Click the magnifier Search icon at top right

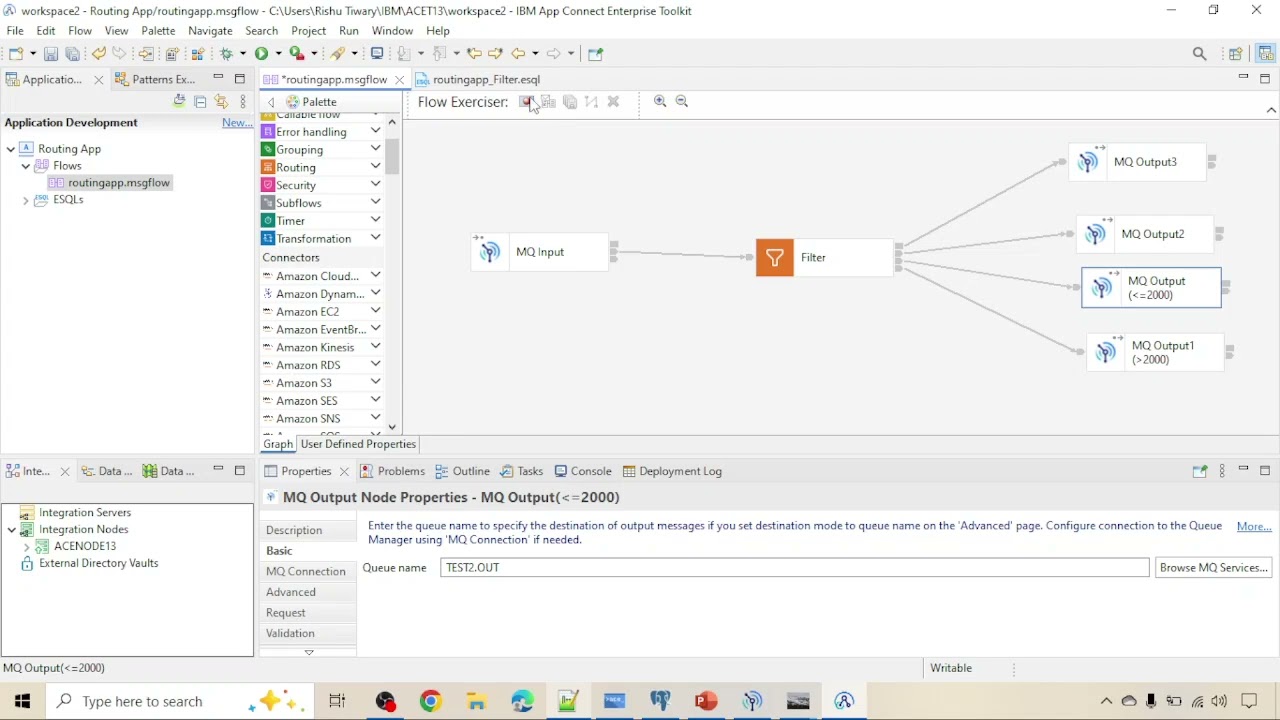tap(1200, 54)
